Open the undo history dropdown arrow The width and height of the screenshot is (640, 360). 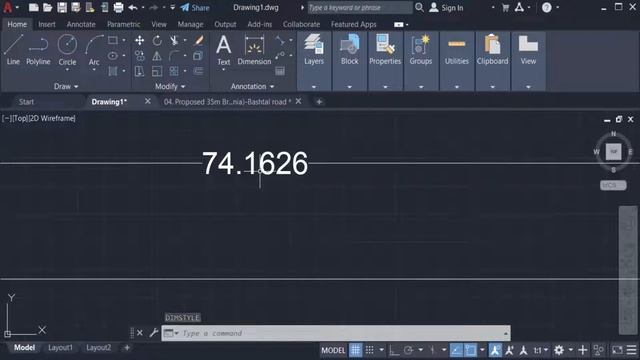[143, 7]
